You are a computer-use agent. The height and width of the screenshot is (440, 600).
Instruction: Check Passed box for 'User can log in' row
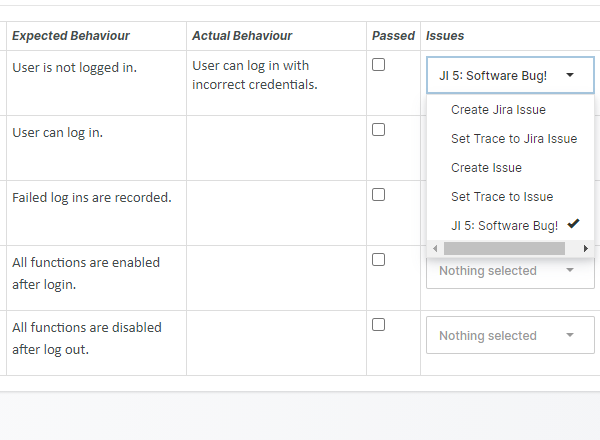(378, 130)
